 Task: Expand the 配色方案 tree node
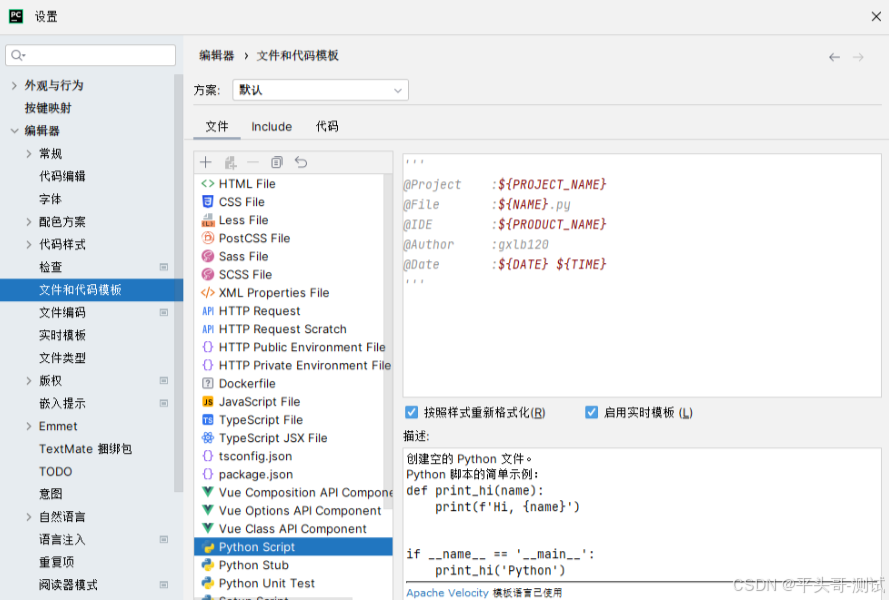pos(29,222)
